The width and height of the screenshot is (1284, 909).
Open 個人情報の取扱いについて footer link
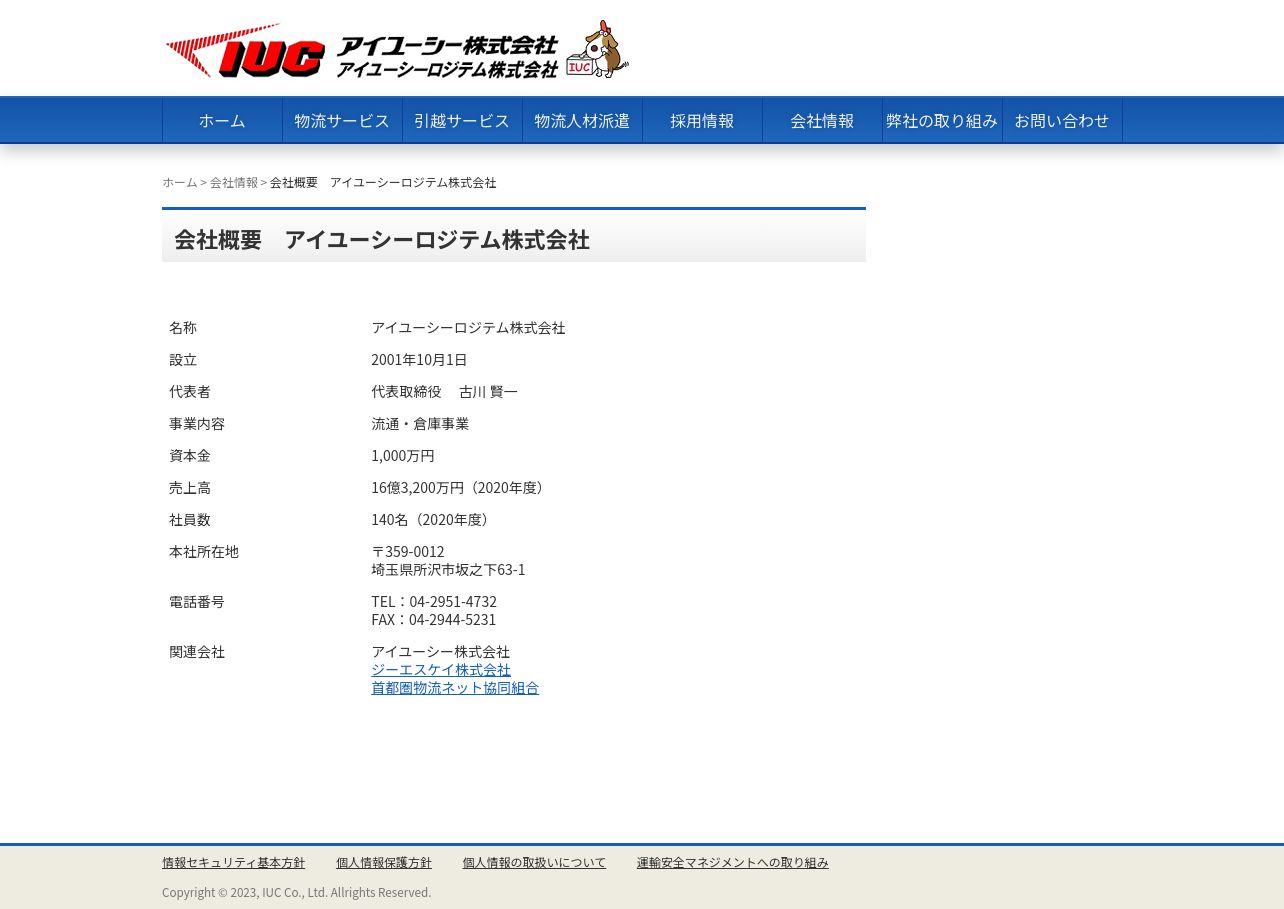pos(534,863)
